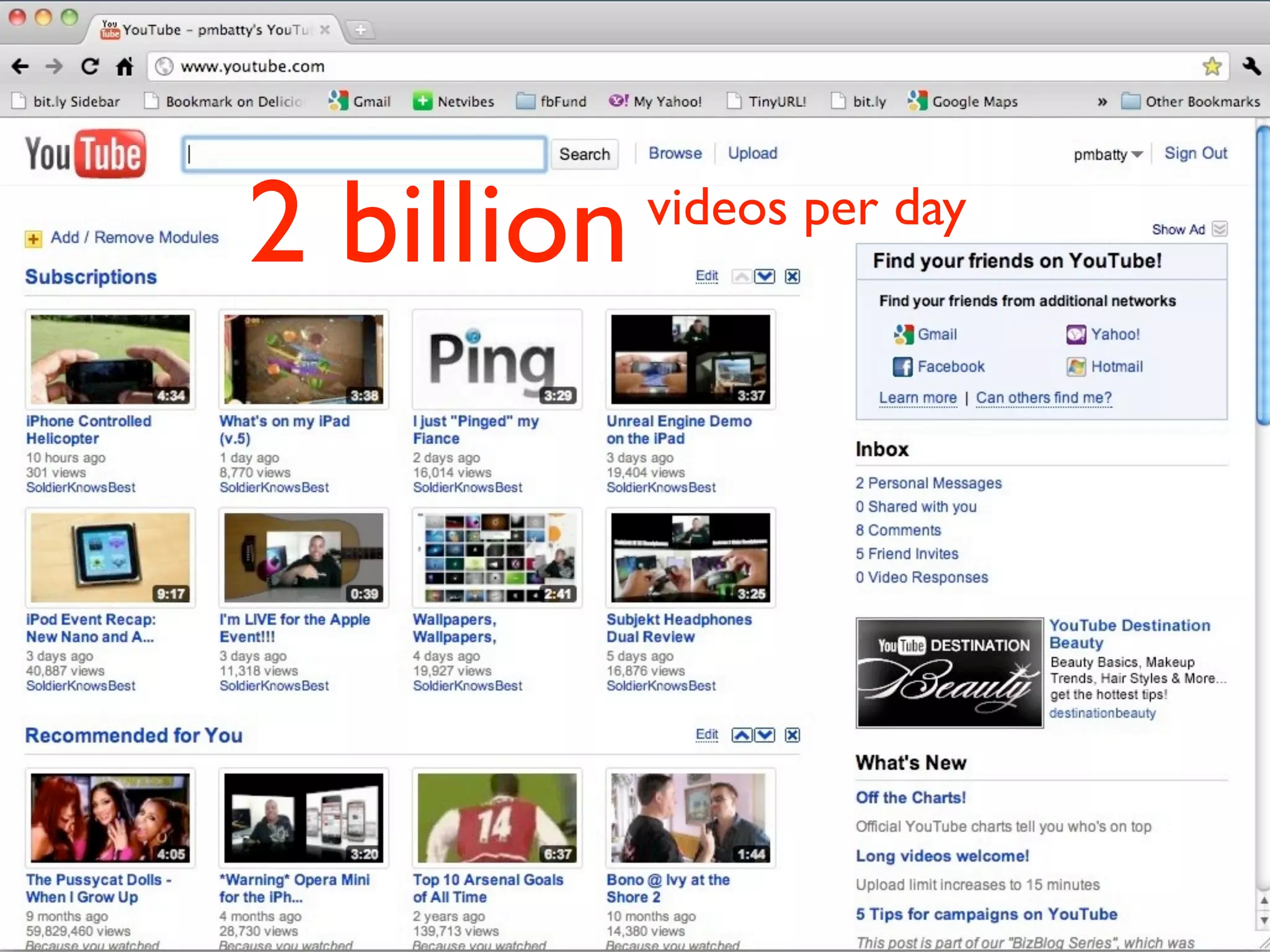Open Long videos welcome! announcement
The width and height of the screenshot is (1270, 952).
coord(942,856)
